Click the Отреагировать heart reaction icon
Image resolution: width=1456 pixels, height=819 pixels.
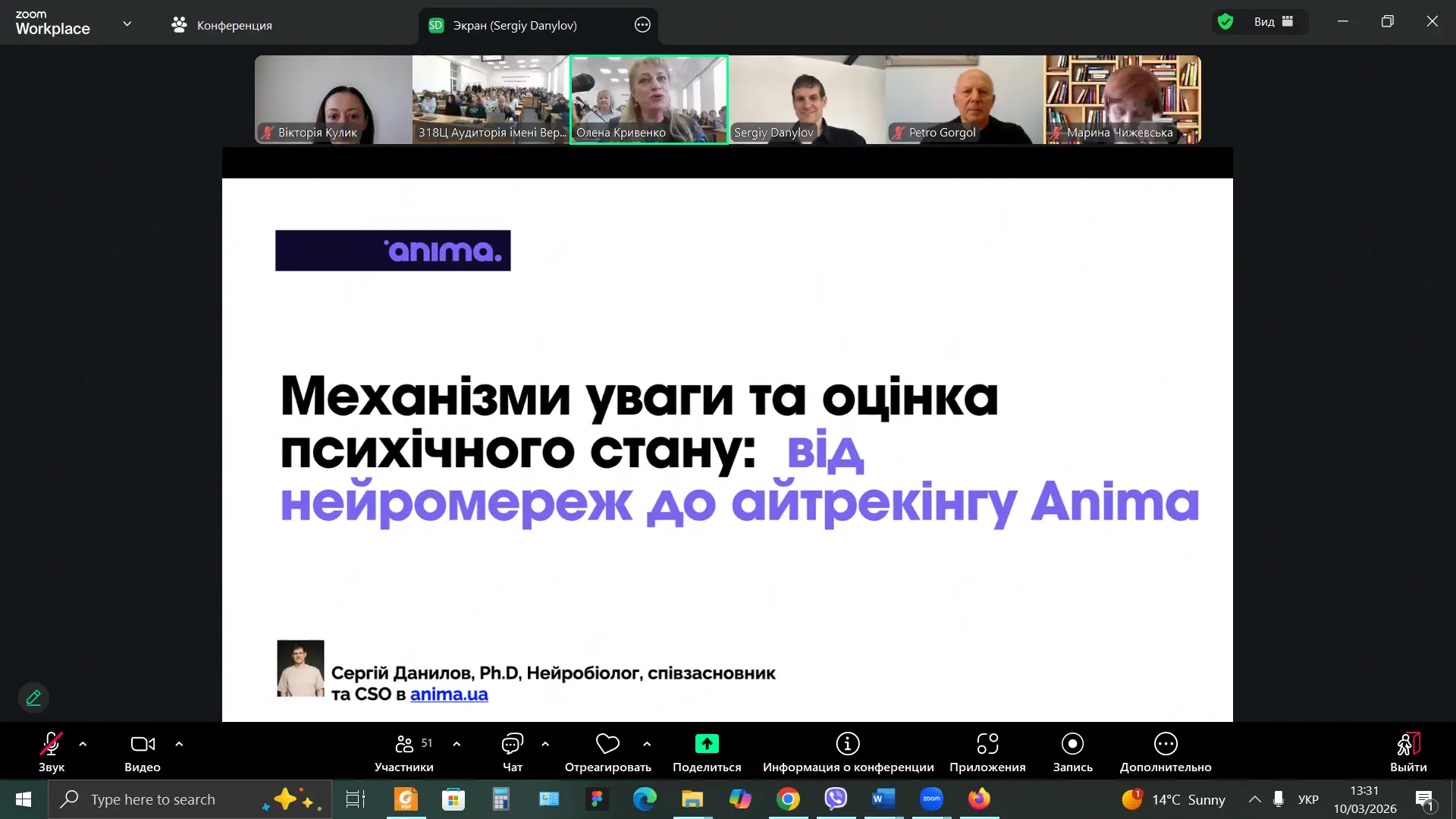(x=607, y=744)
